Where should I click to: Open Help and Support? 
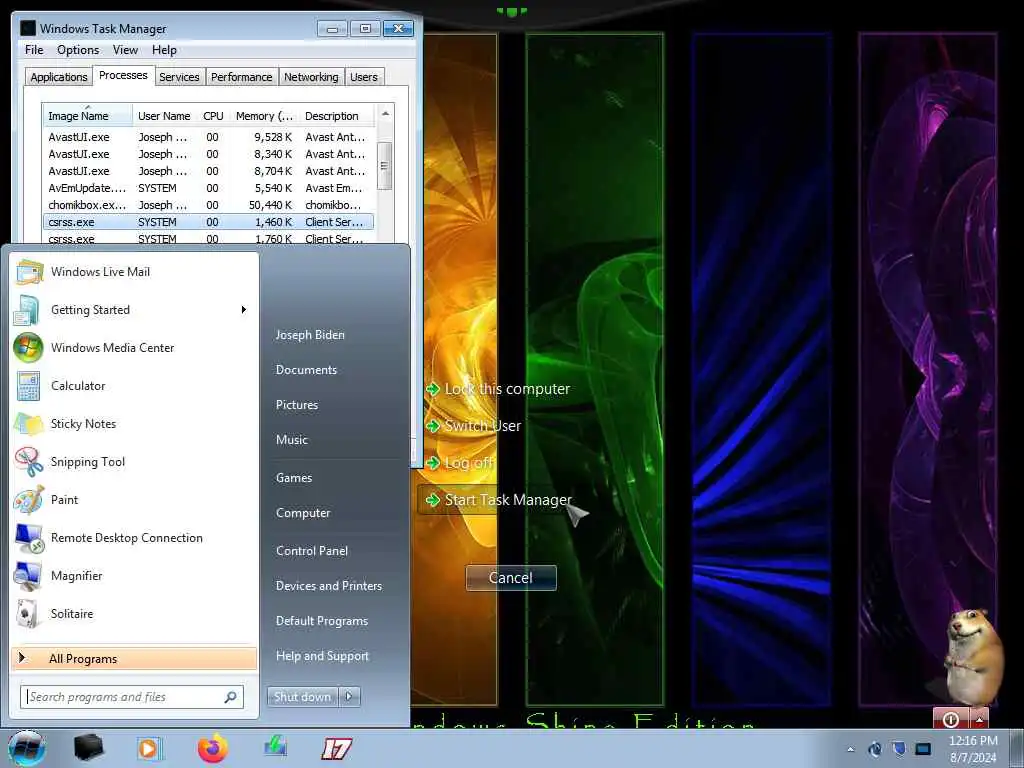pos(322,656)
